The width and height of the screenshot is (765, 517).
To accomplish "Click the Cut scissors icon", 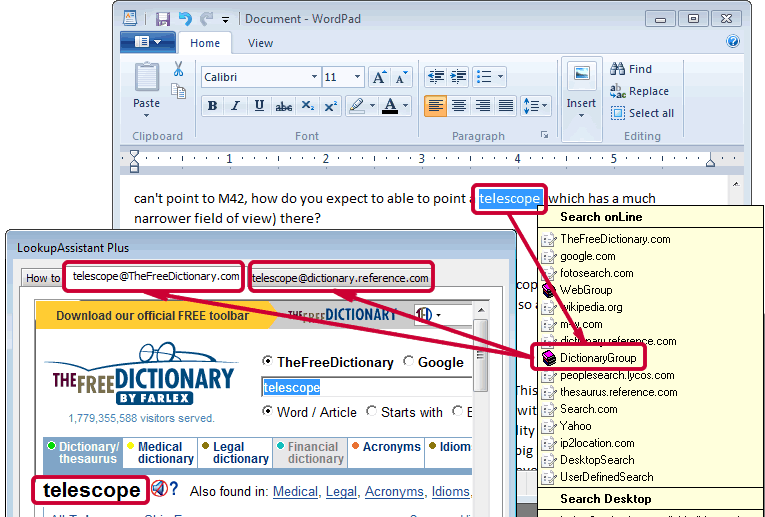I will click(x=179, y=69).
